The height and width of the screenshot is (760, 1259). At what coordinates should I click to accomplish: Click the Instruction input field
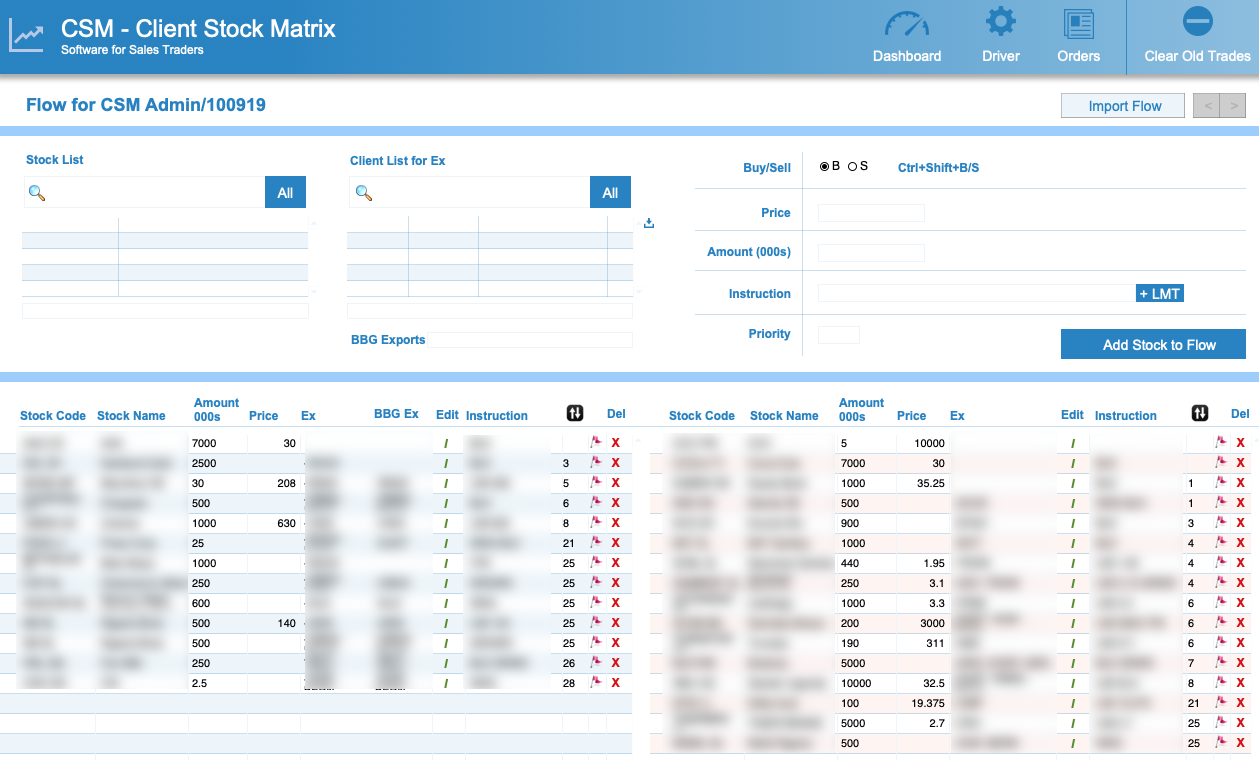click(976, 294)
